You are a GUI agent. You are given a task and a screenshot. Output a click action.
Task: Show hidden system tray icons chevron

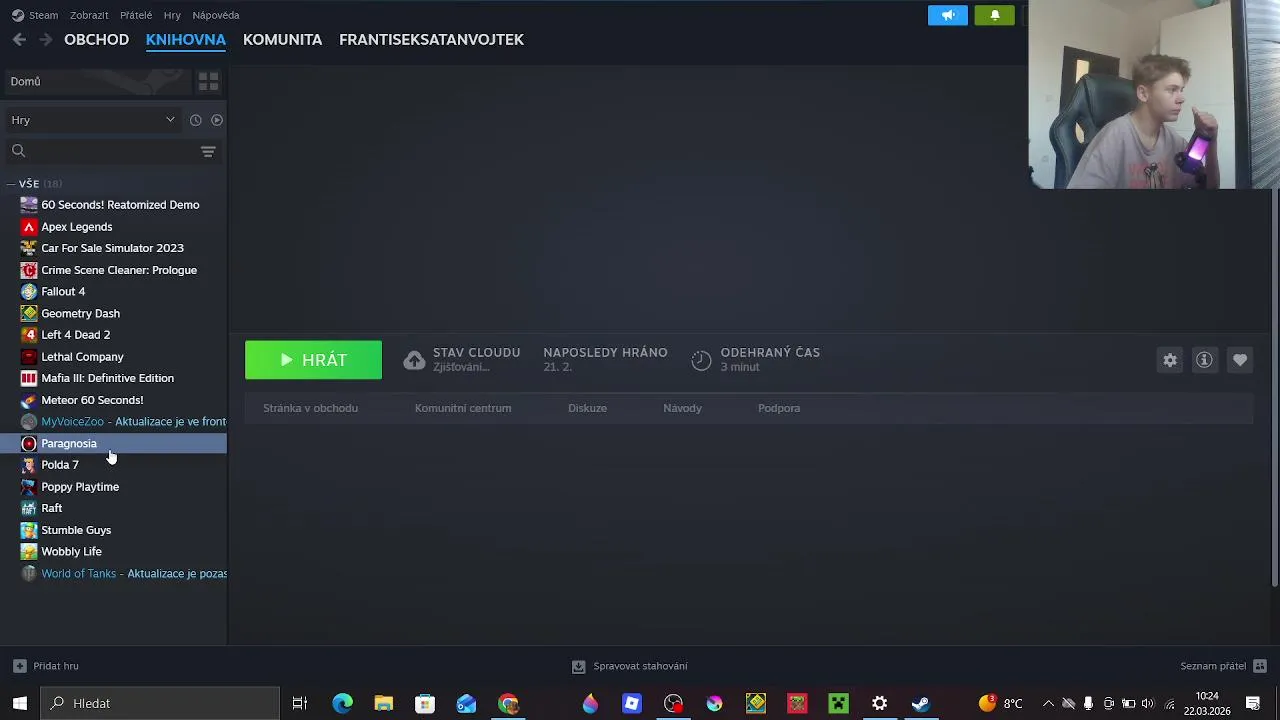pyautogui.click(x=1048, y=703)
